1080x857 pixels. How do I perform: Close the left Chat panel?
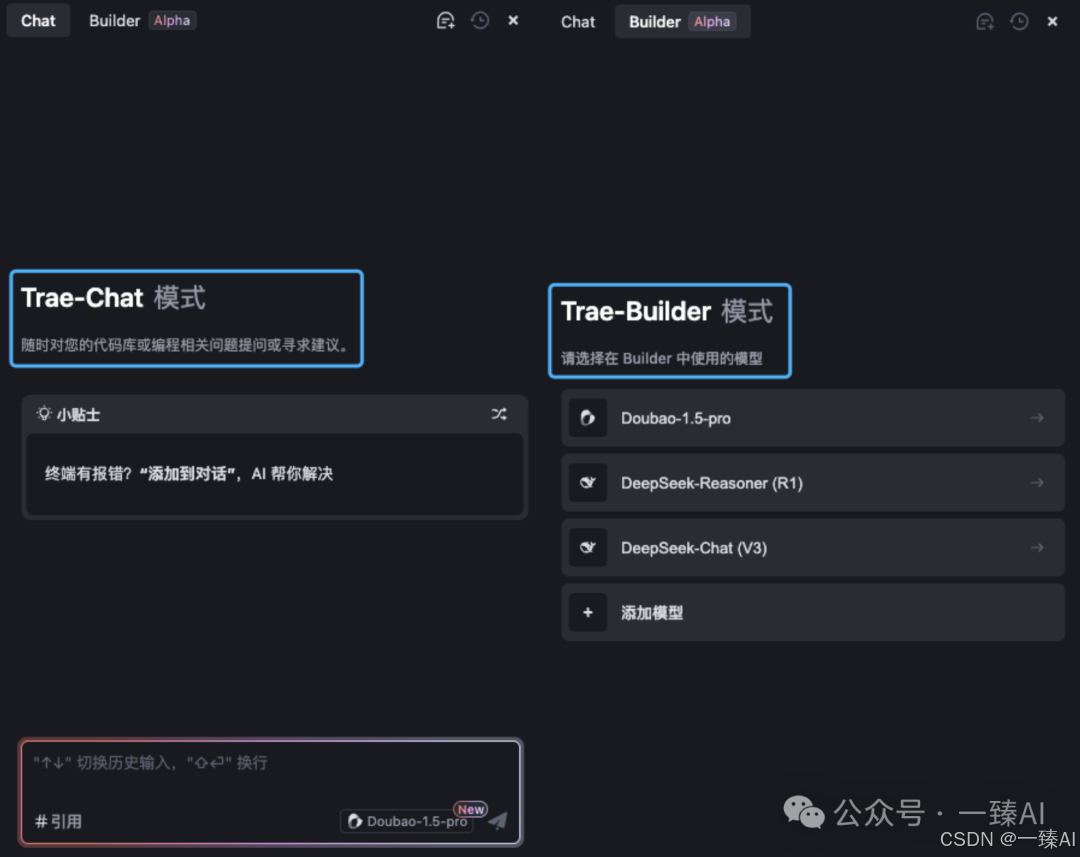[513, 21]
